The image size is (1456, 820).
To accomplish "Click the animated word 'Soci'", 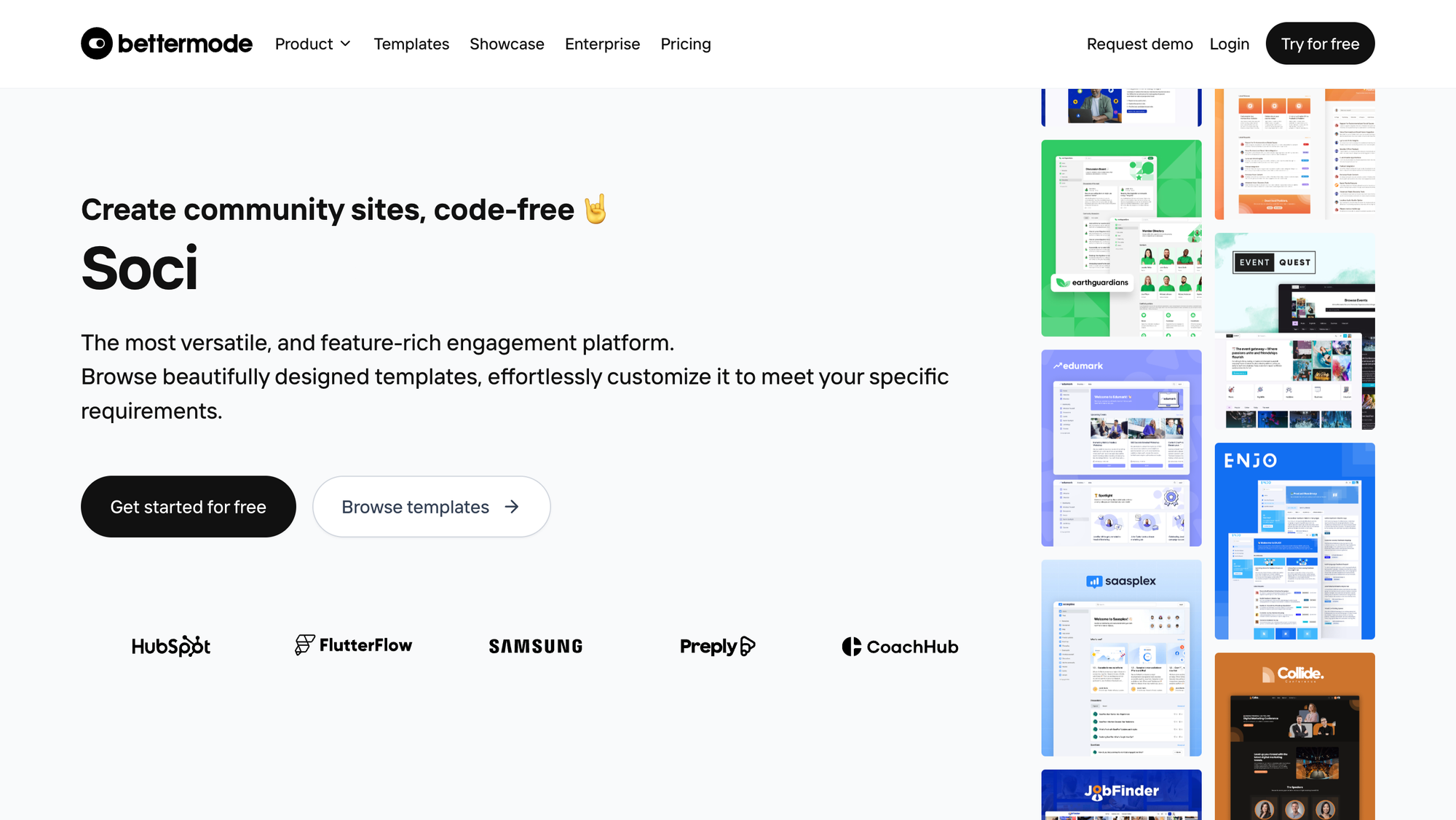I will point(140,268).
